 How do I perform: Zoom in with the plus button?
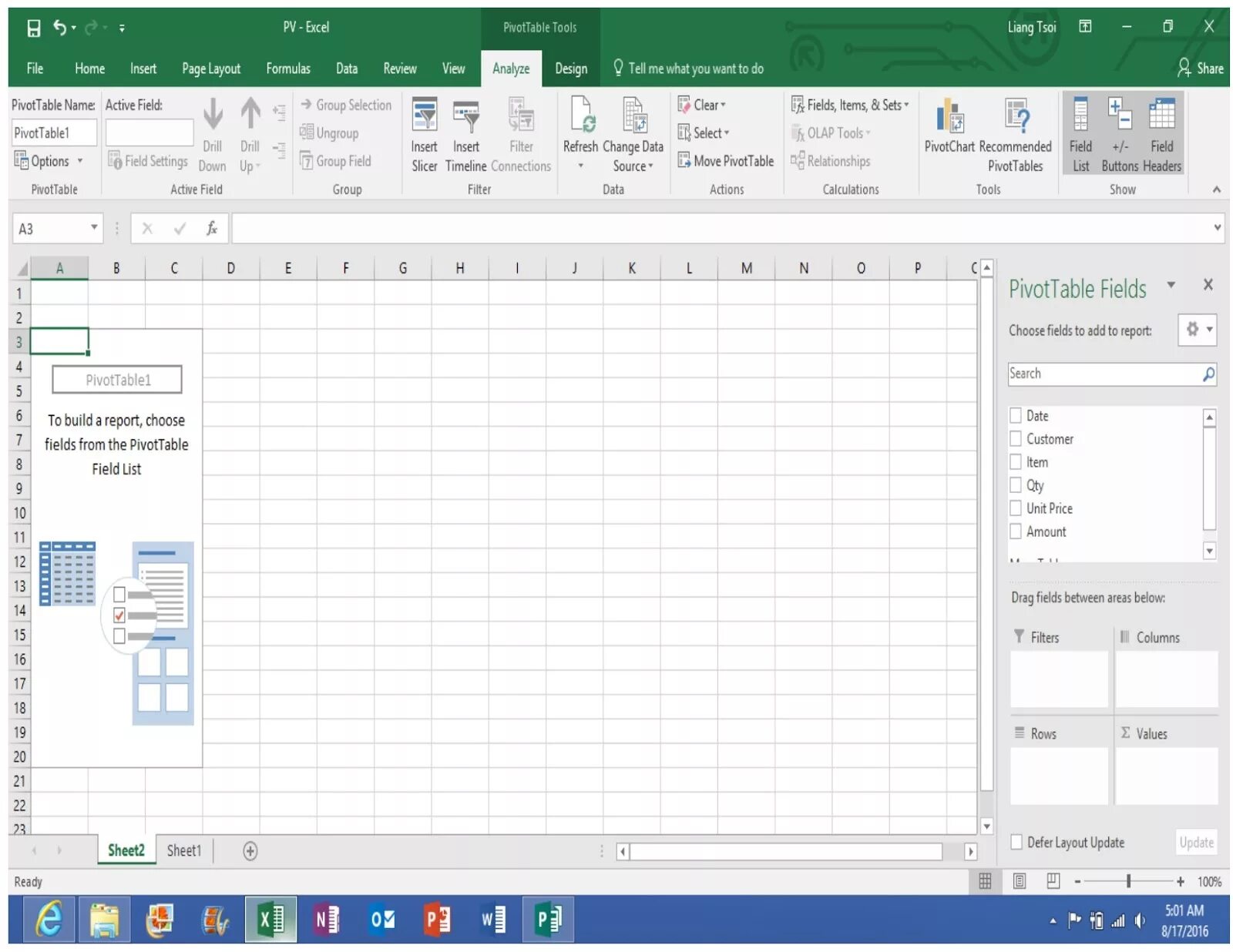pyautogui.click(x=1180, y=881)
